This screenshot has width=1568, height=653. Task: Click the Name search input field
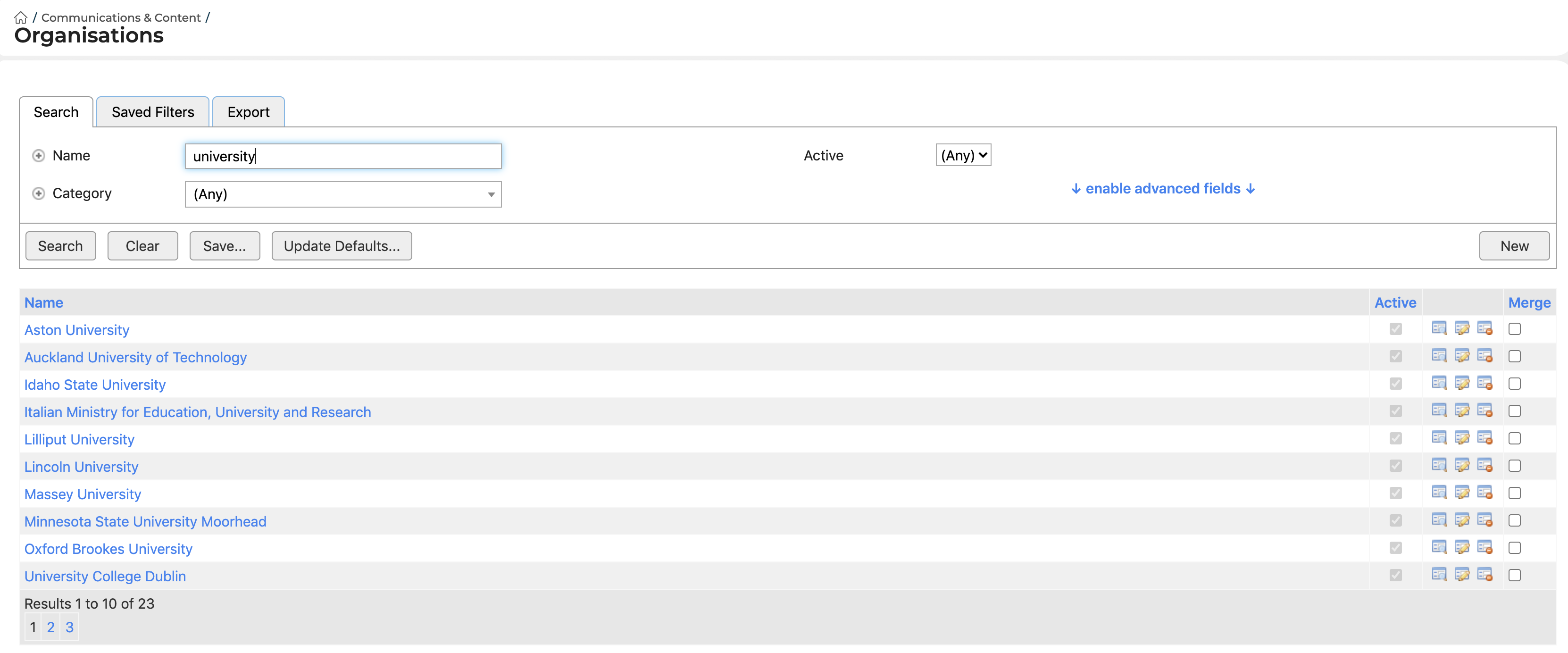click(x=342, y=156)
